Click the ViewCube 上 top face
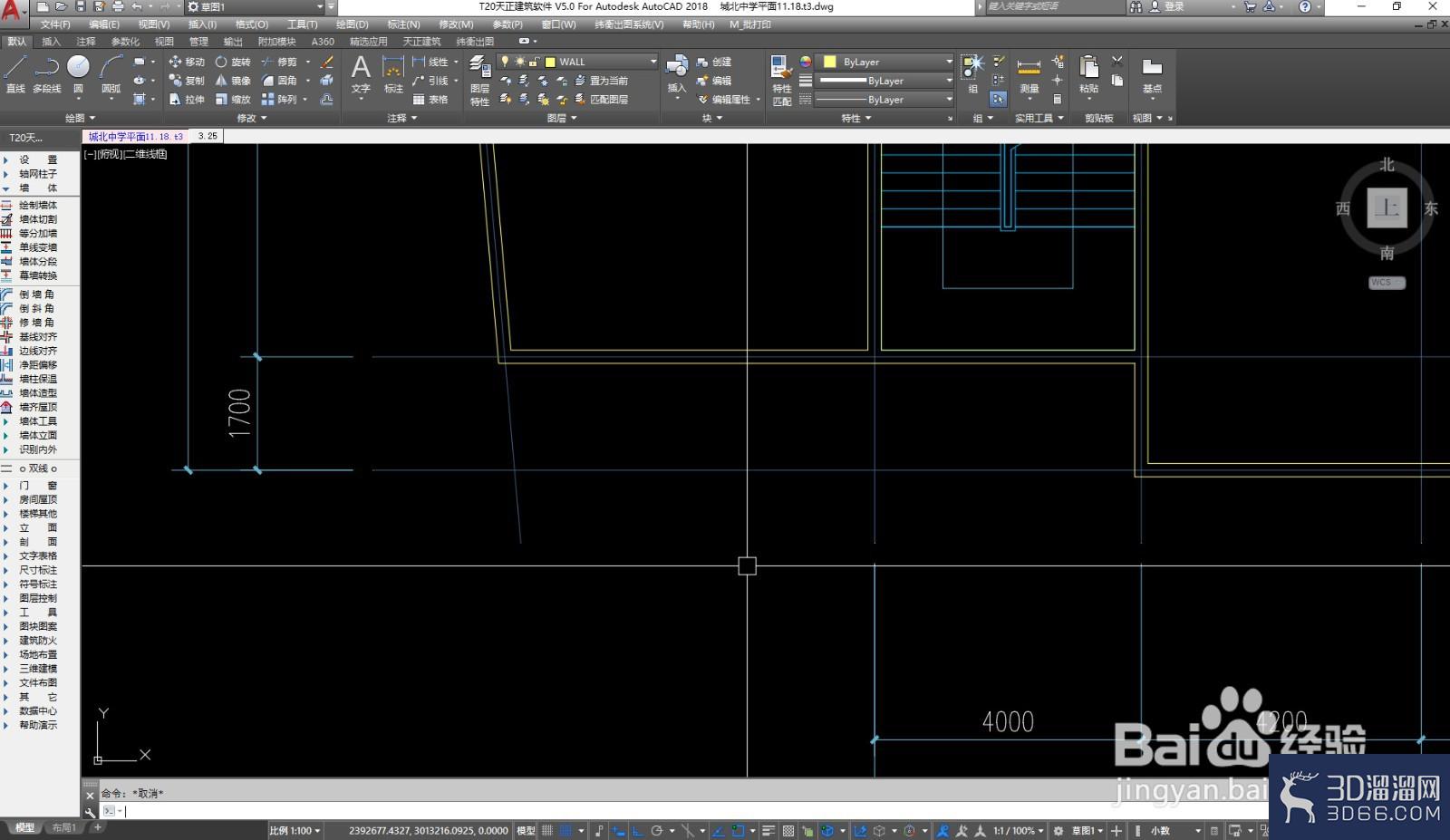Viewport: 1450px width, 840px height. pos(1387,208)
